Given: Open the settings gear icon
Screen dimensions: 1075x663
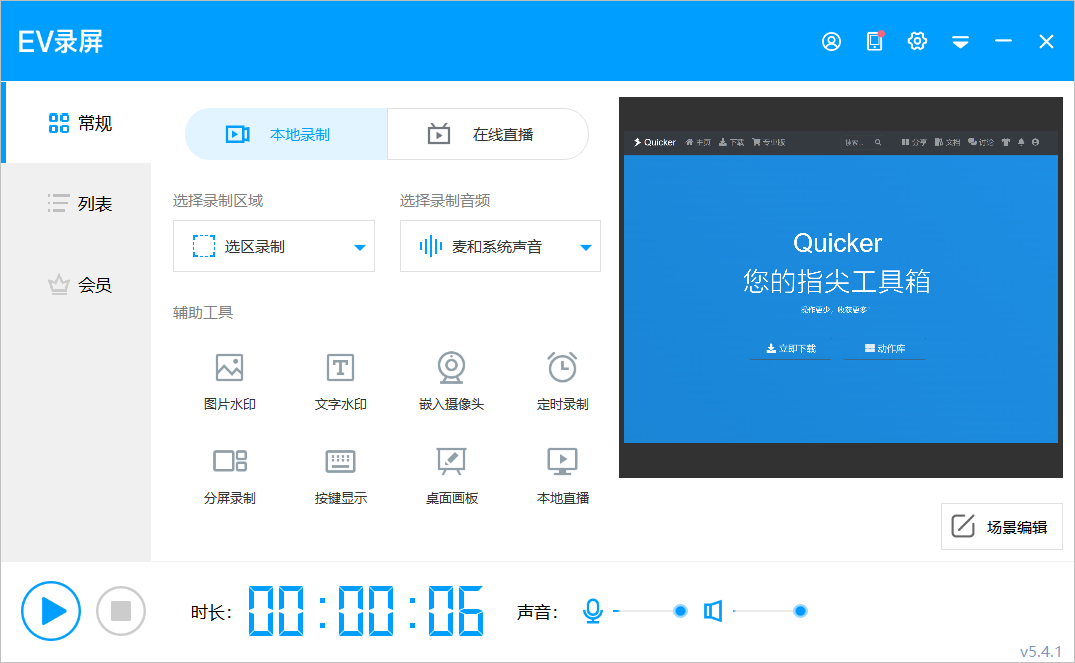Looking at the screenshot, I should pos(917,41).
